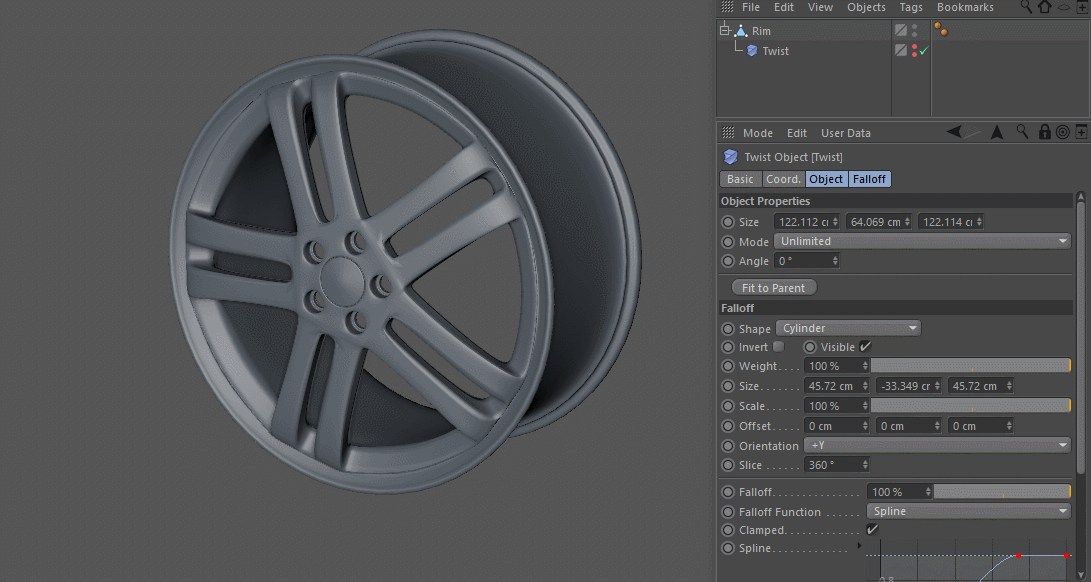Open the Mode dropdown showing Unlimited
The height and width of the screenshot is (582, 1091).
[x=922, y=241]
